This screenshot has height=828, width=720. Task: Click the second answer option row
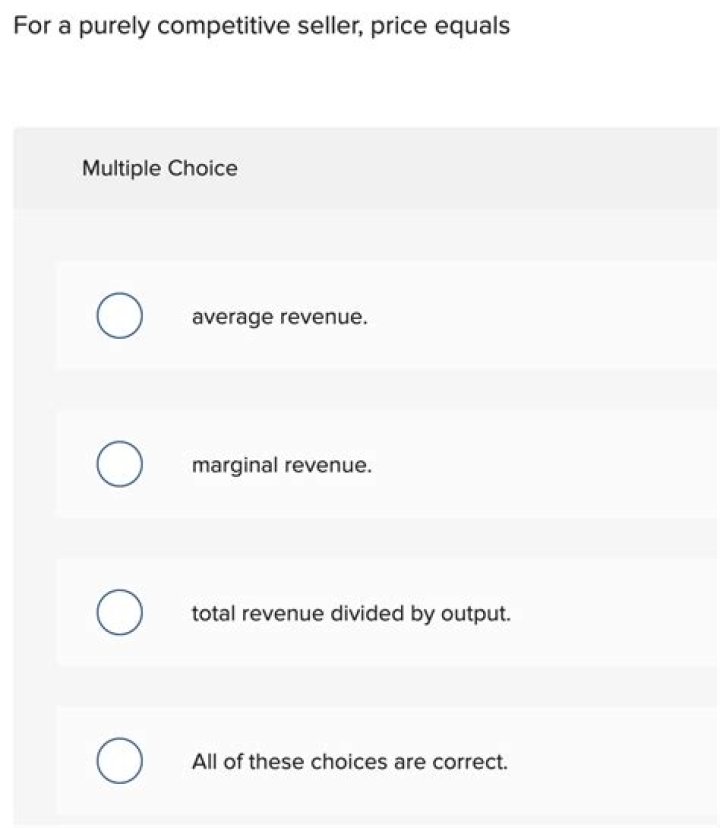tap(380, 463)
